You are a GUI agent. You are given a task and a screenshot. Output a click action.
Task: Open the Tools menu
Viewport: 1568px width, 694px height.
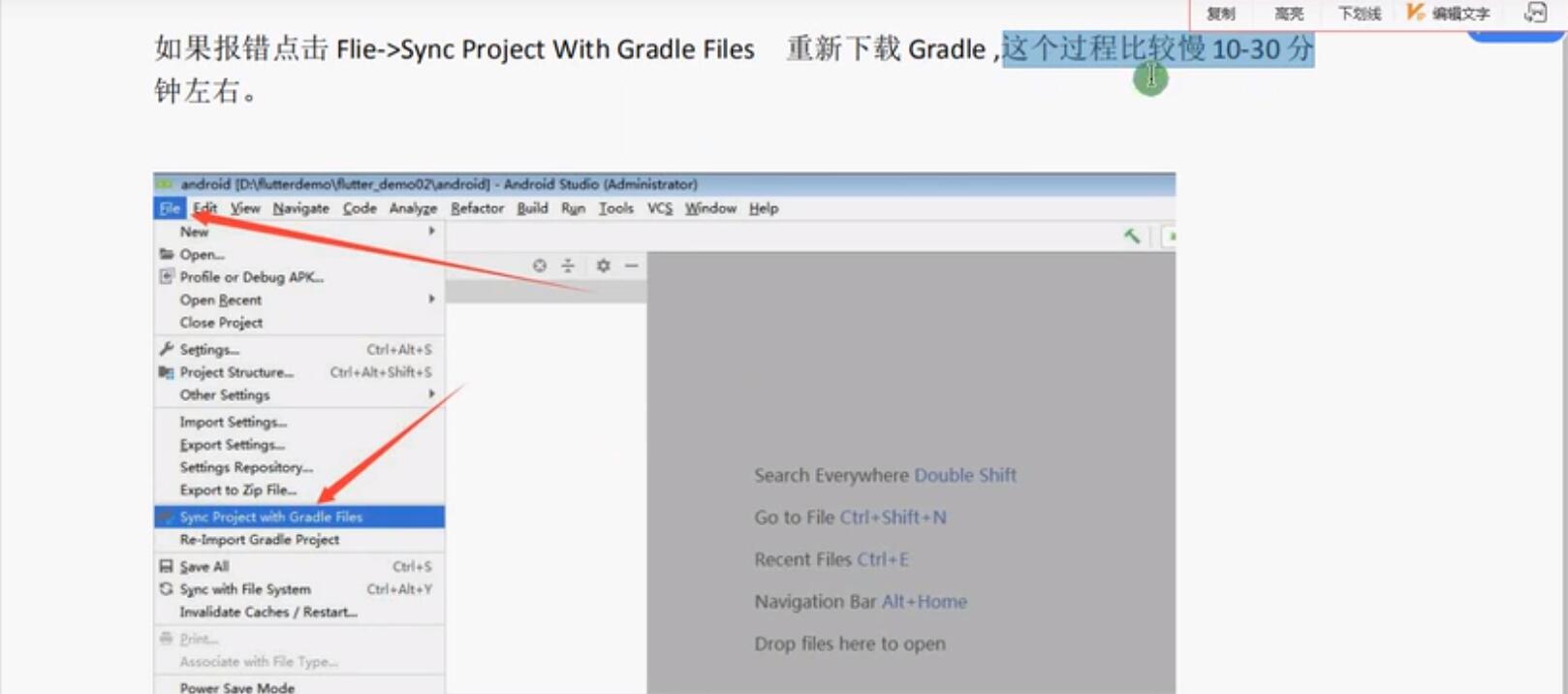(615, 208)
